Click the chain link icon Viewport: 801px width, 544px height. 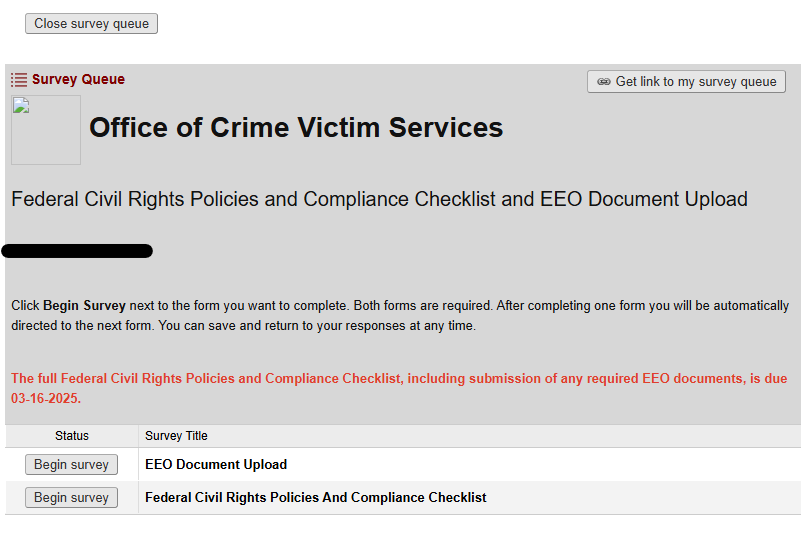coord(603,82)
